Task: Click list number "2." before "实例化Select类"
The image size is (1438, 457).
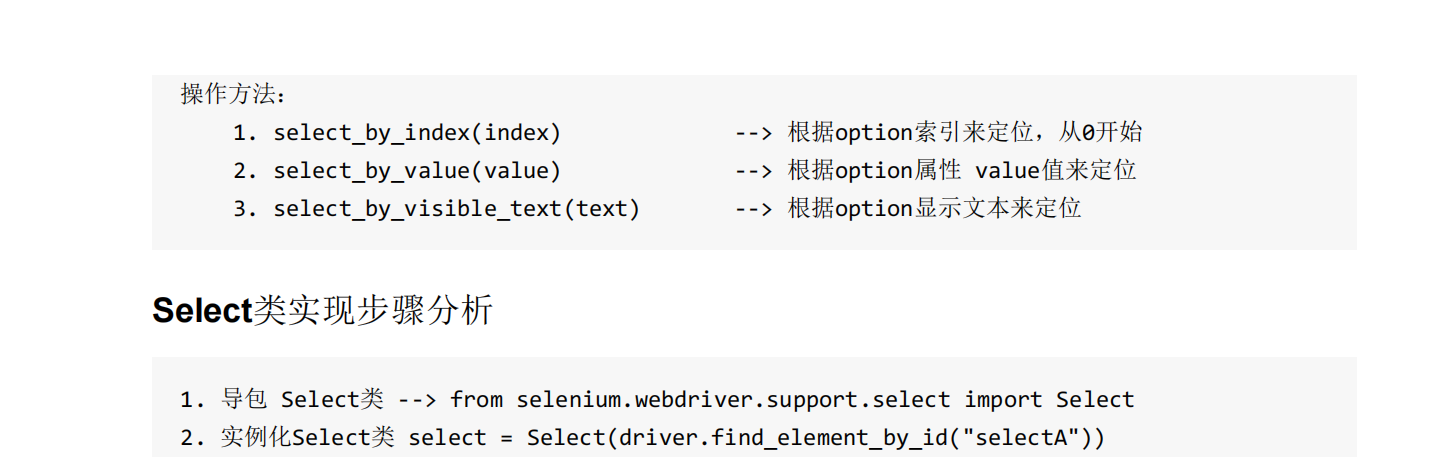Action: click(192, 438)
